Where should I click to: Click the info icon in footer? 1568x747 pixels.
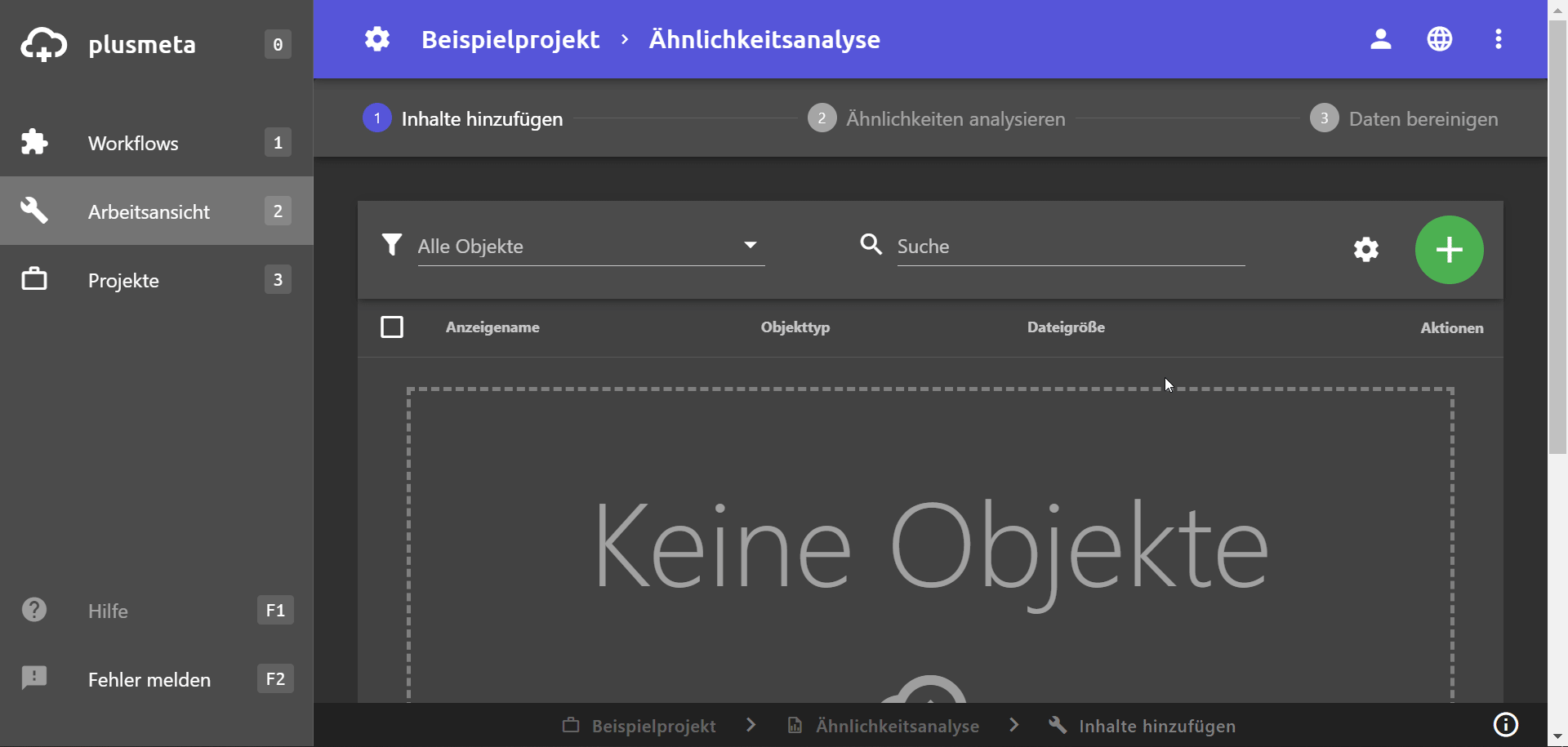[x=1506, y=724]
